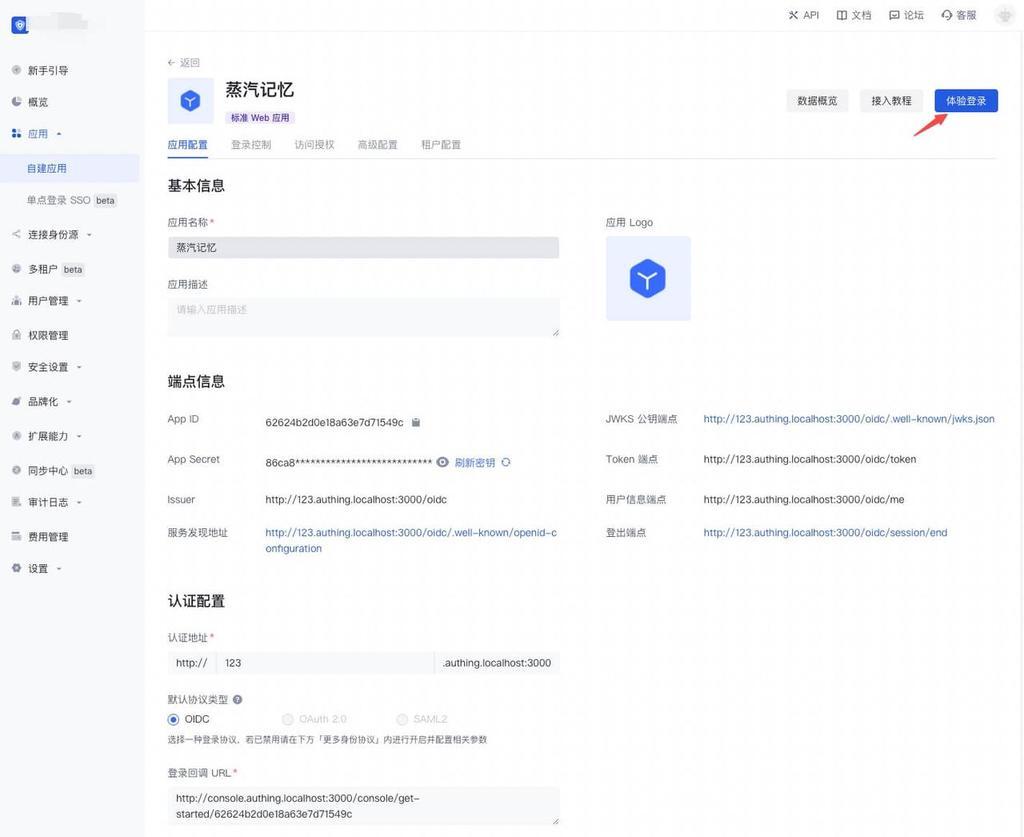Screen dimensions: 1024x837
Task: Open the JWKS 公钥端点 jwks.json link
Action: 849,419
